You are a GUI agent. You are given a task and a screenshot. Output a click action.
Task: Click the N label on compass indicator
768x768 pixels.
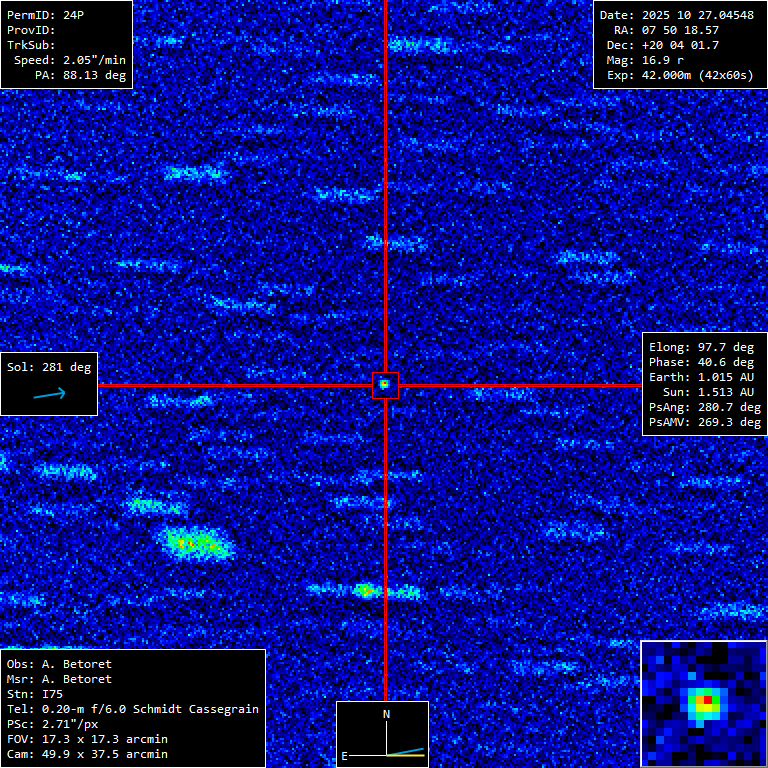[387, 714]
